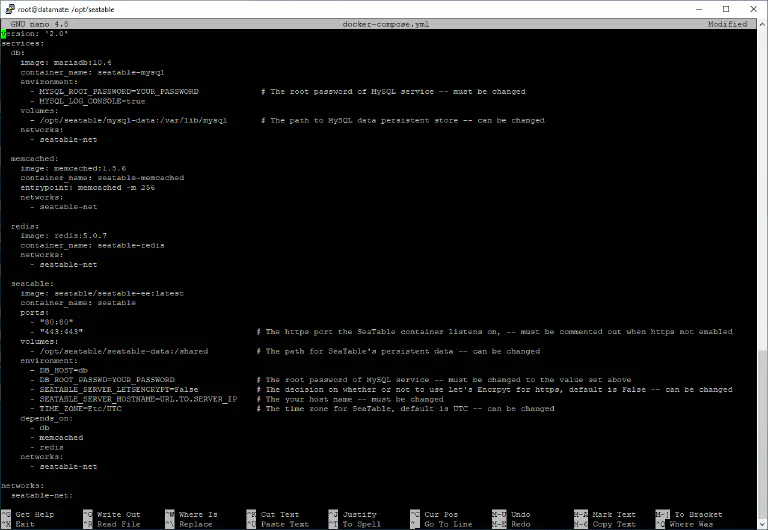
Task: Place cursor on image: mariadb:10.4 line
Action: (66, 62)
